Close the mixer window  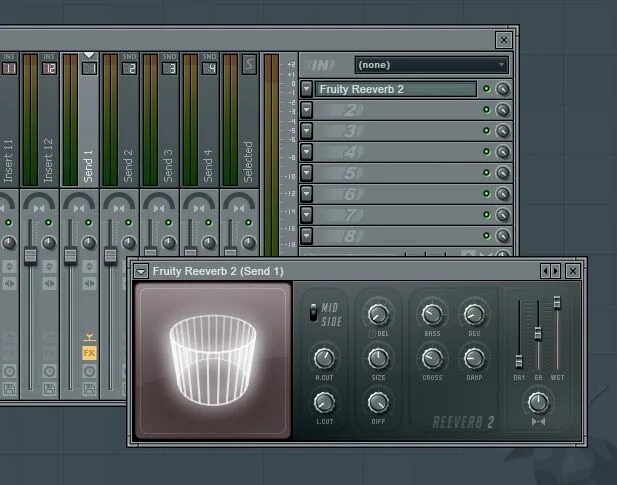click(504, 40)
